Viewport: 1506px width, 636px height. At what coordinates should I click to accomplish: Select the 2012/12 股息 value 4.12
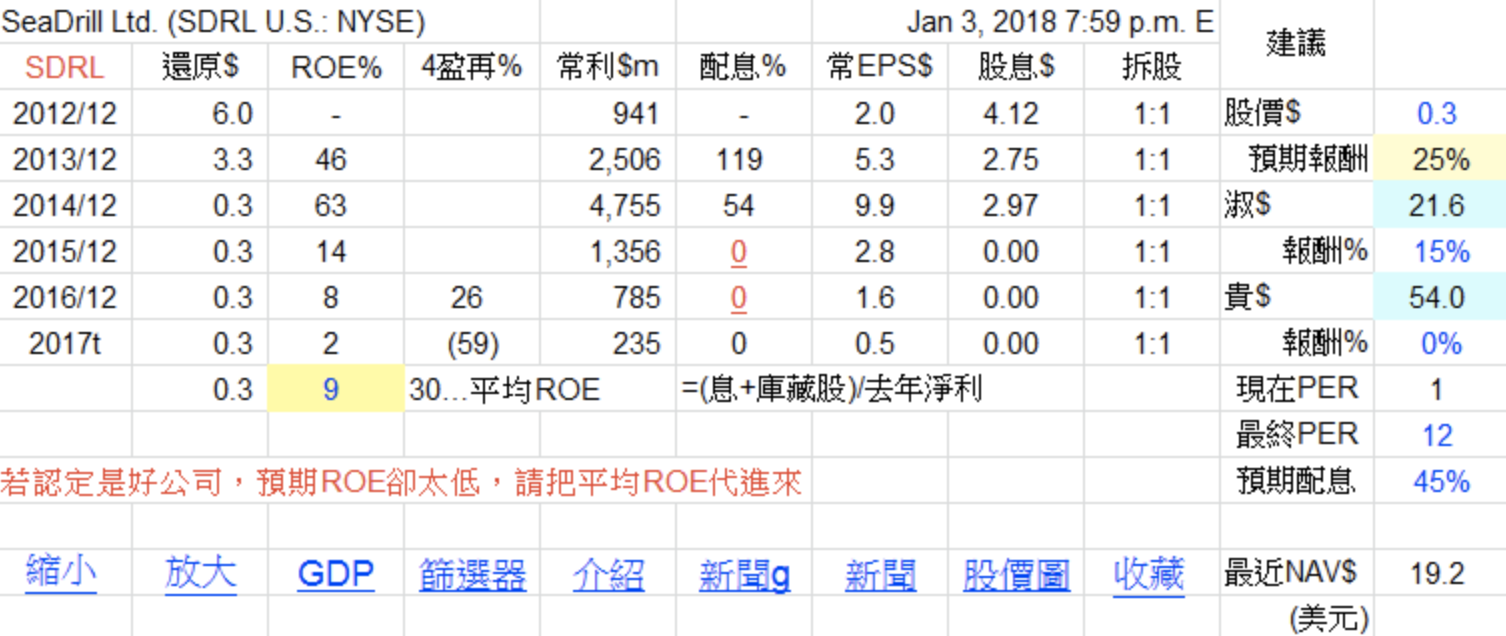click(x=1011, y=113)
